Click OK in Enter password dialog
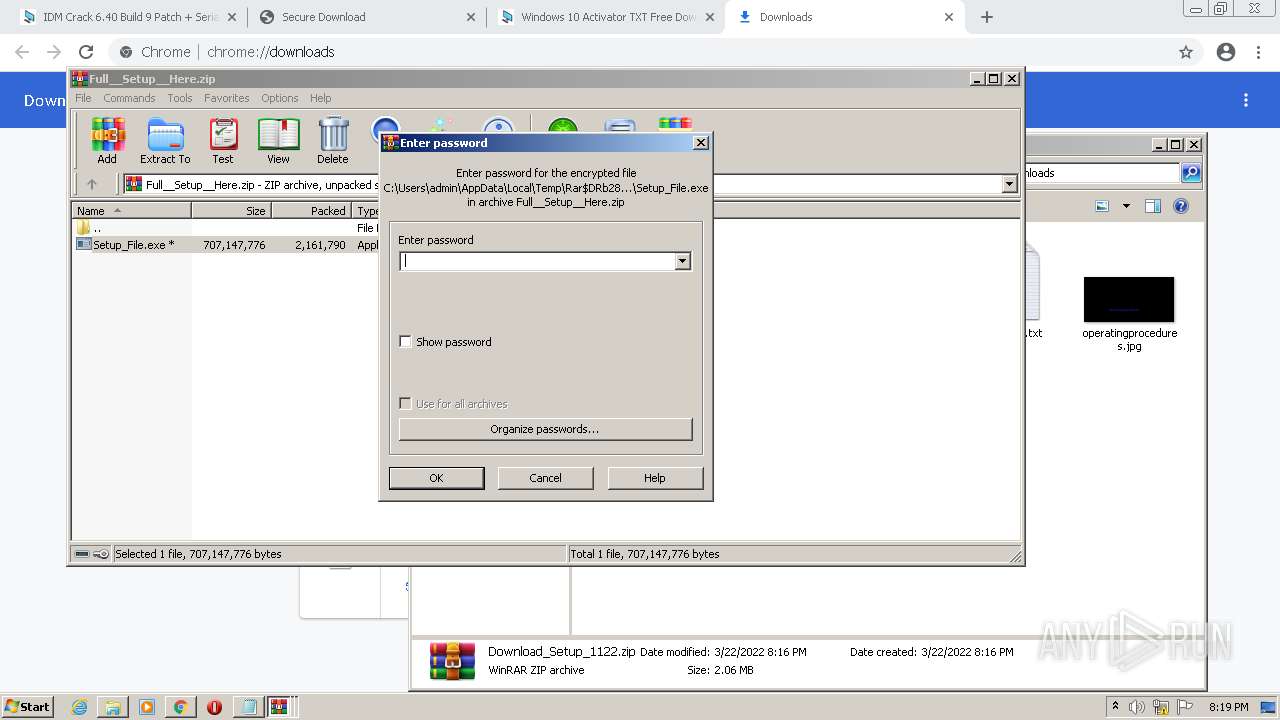Screen dimensions: 1280x720 tap(436, 478)
